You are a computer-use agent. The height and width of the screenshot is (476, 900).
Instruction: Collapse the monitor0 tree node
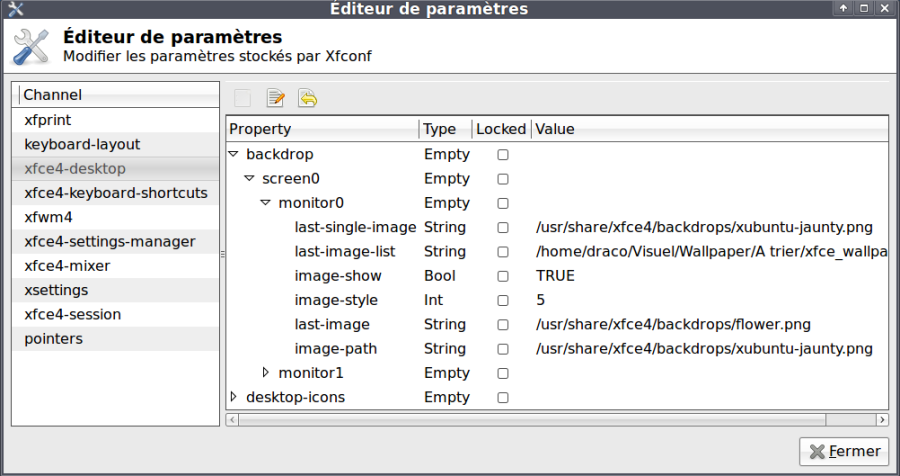265,203
